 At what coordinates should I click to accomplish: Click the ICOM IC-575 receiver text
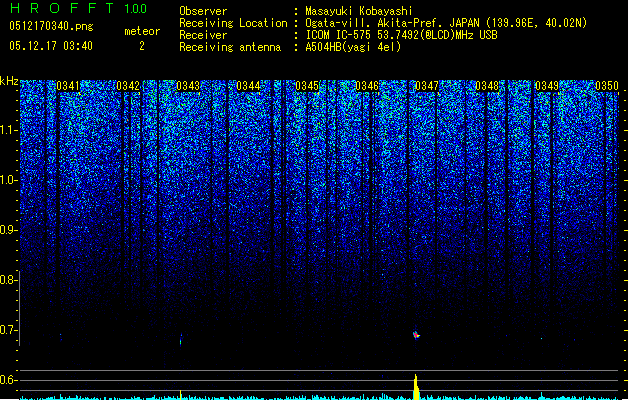click(401, 35)
